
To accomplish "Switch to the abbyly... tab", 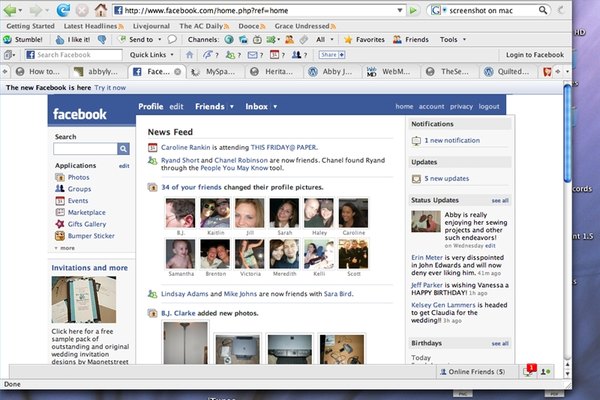I will click(99, 72).
